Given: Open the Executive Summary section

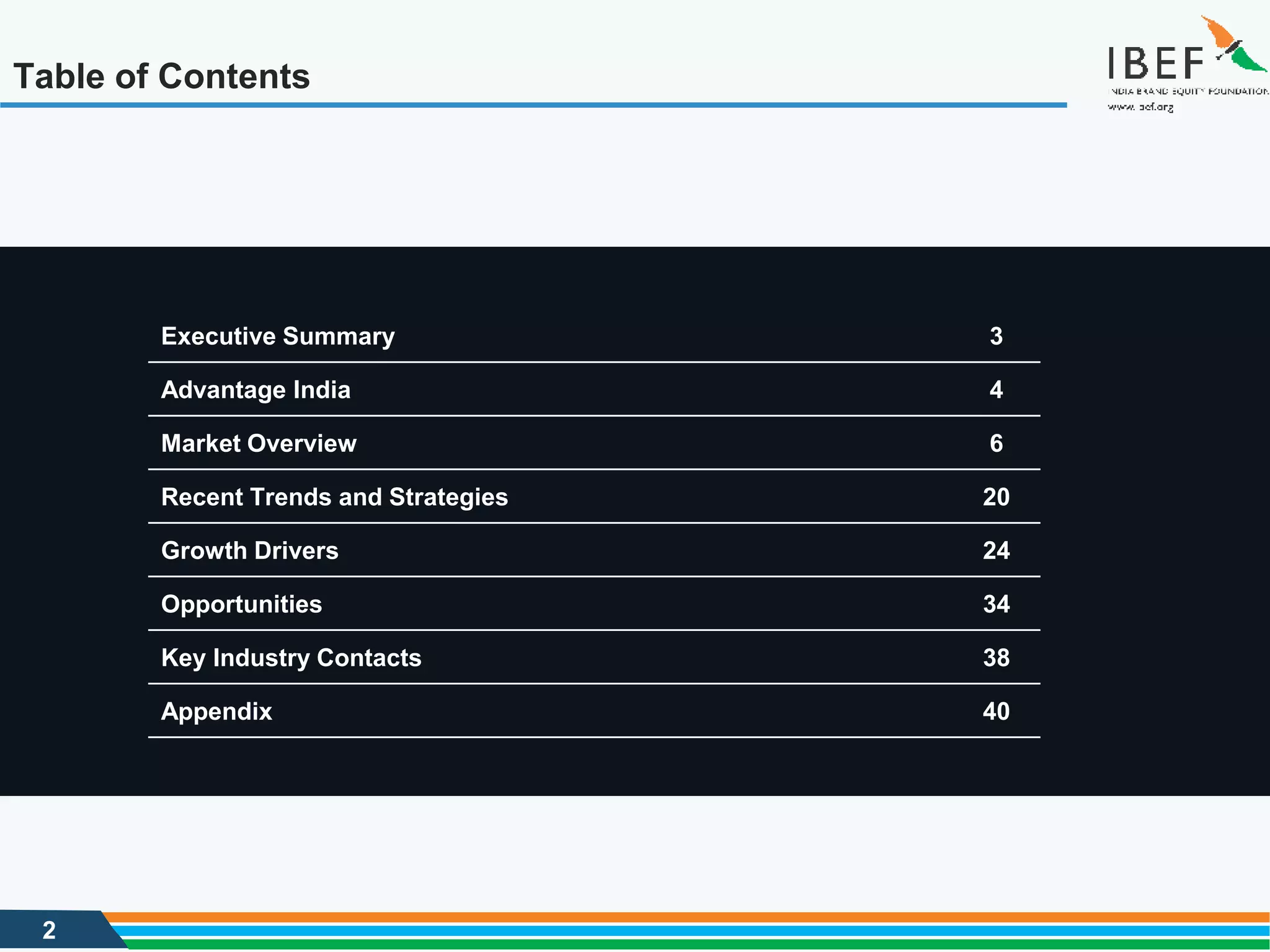Looking at the screenshot, I should click(x=278, y=336).
